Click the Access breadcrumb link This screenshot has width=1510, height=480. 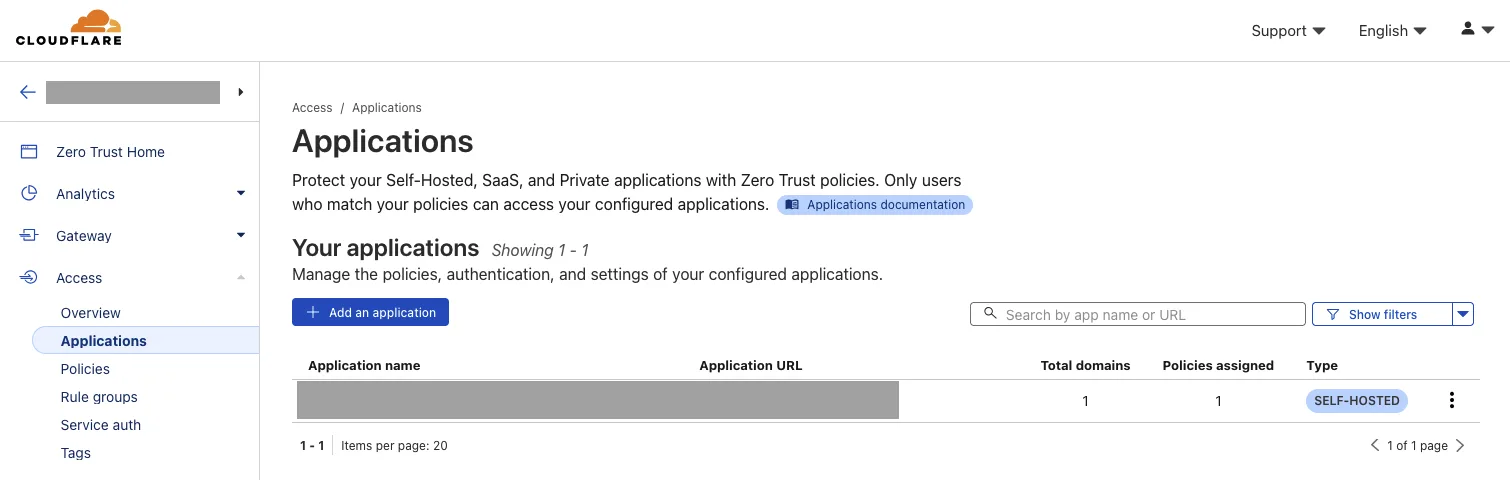tap(312, 108)
